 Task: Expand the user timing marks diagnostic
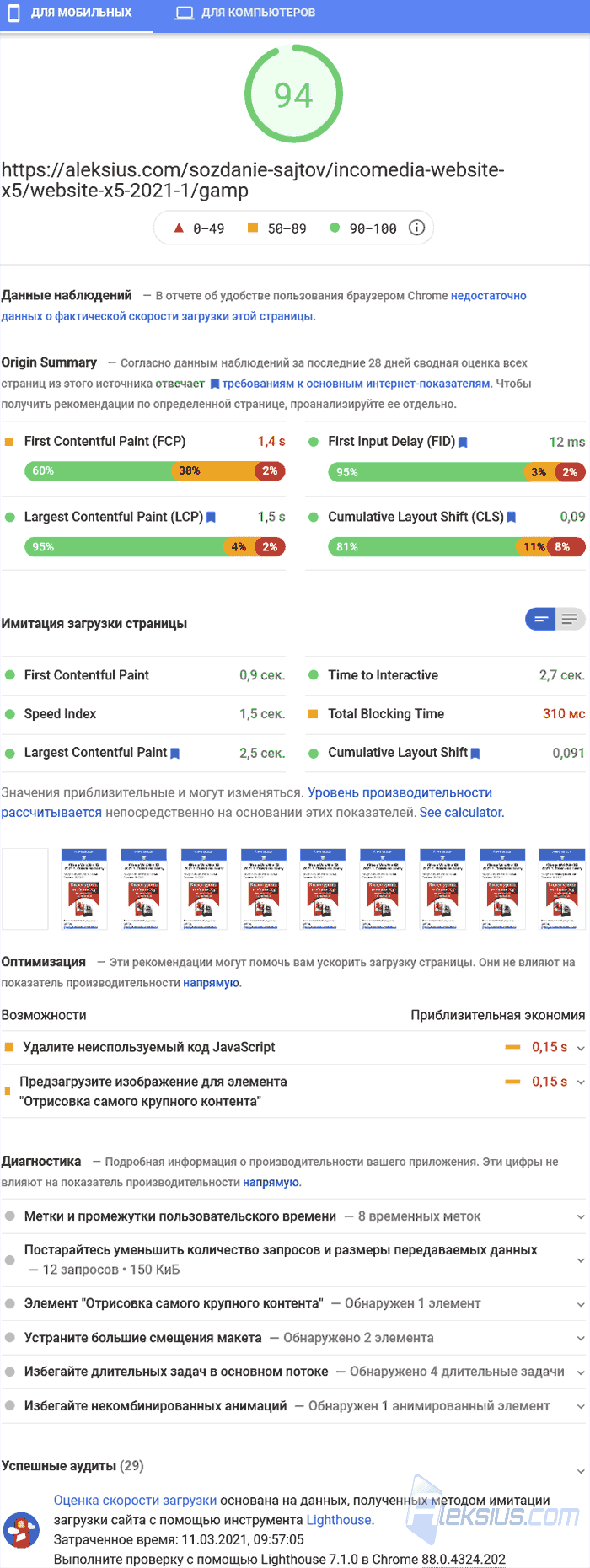point(295,1216)
